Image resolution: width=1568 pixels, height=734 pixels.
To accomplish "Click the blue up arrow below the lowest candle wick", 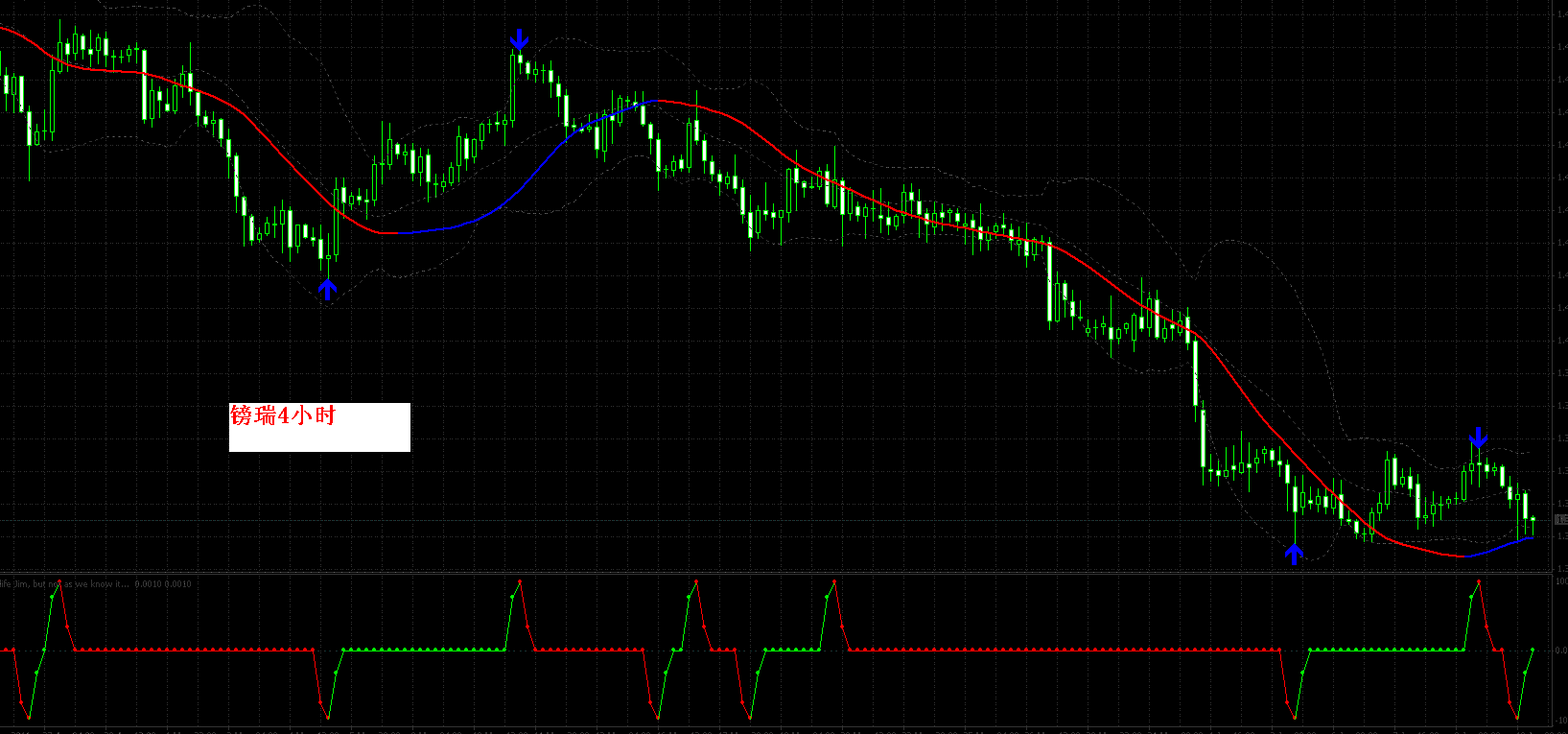I will point(1295,554).
